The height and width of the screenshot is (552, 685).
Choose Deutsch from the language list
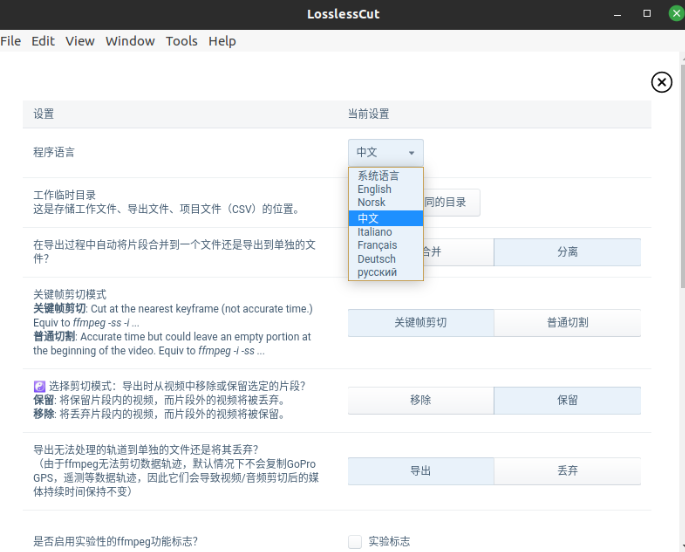(x=386, y=259)
